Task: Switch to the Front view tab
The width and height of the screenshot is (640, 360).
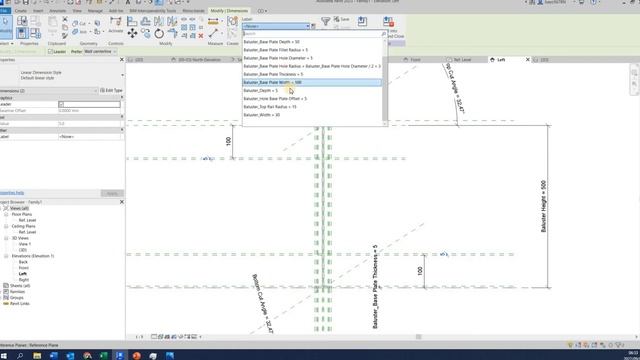Action: [415, 60]
